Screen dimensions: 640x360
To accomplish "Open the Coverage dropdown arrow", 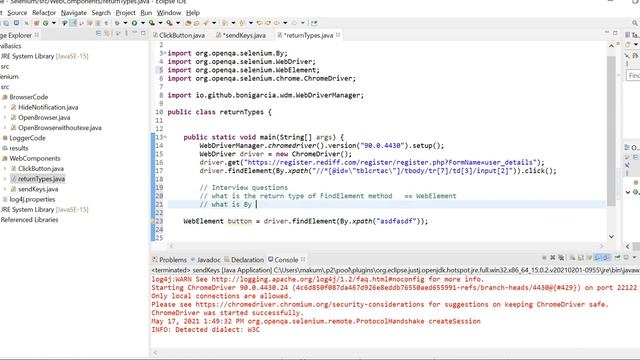I will click(x=160, y=23).
